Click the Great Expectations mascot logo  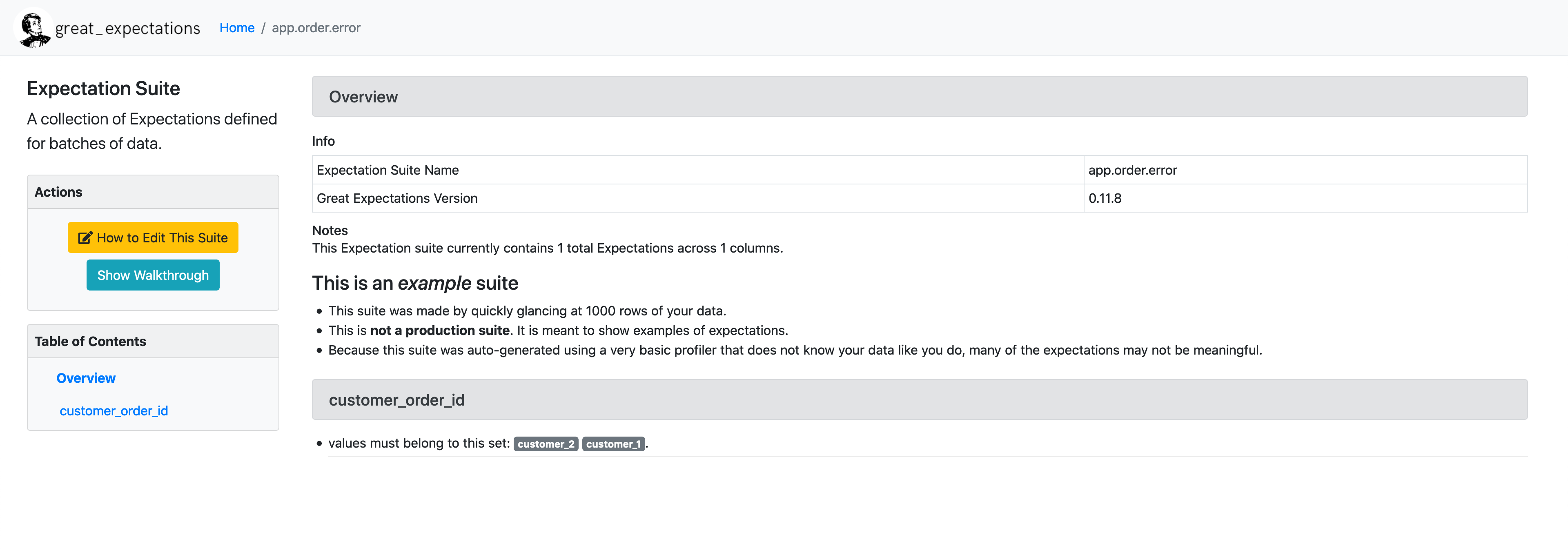(33, 28)
